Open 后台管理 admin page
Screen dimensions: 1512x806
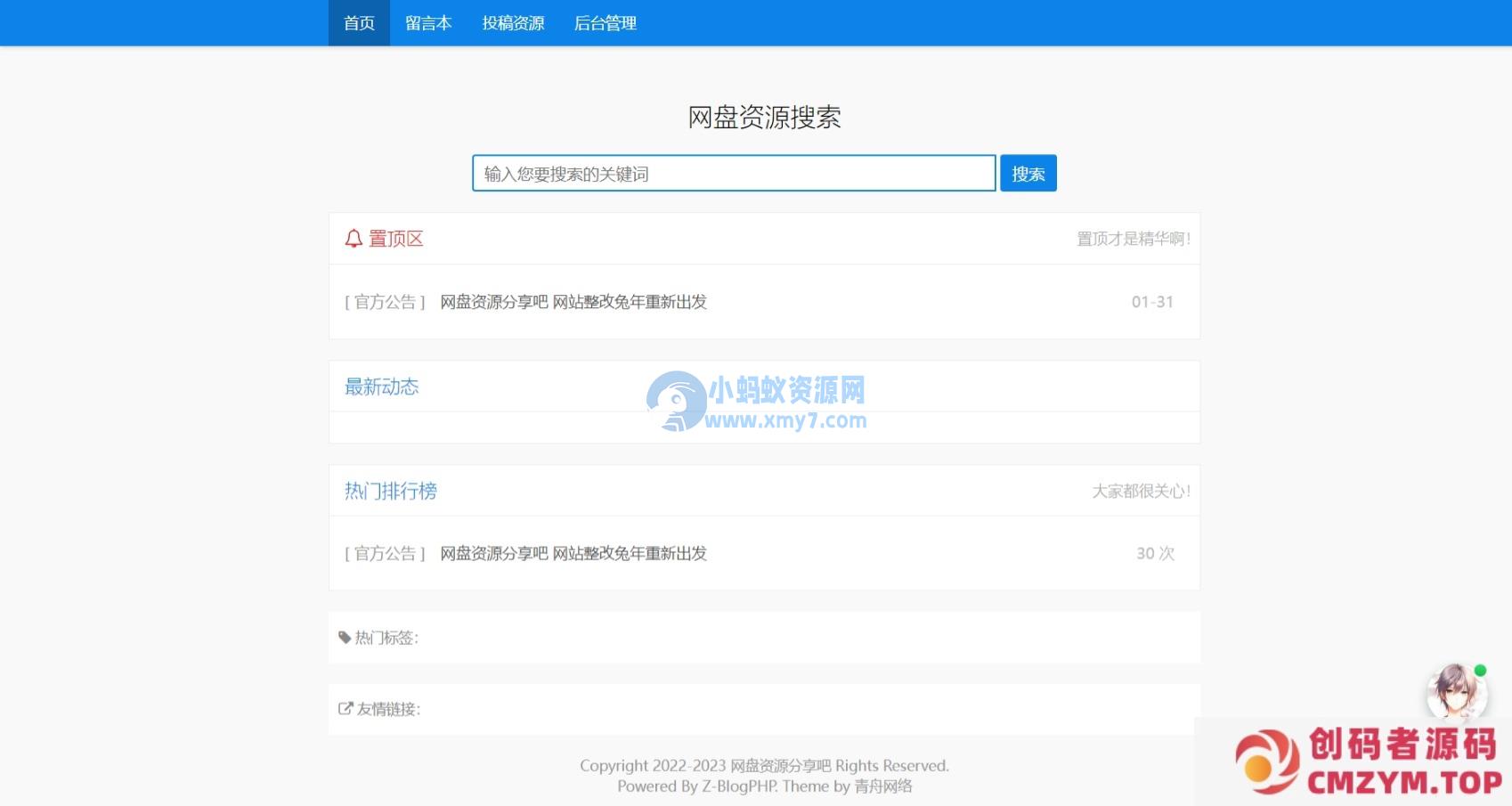[x=606, y=23]
